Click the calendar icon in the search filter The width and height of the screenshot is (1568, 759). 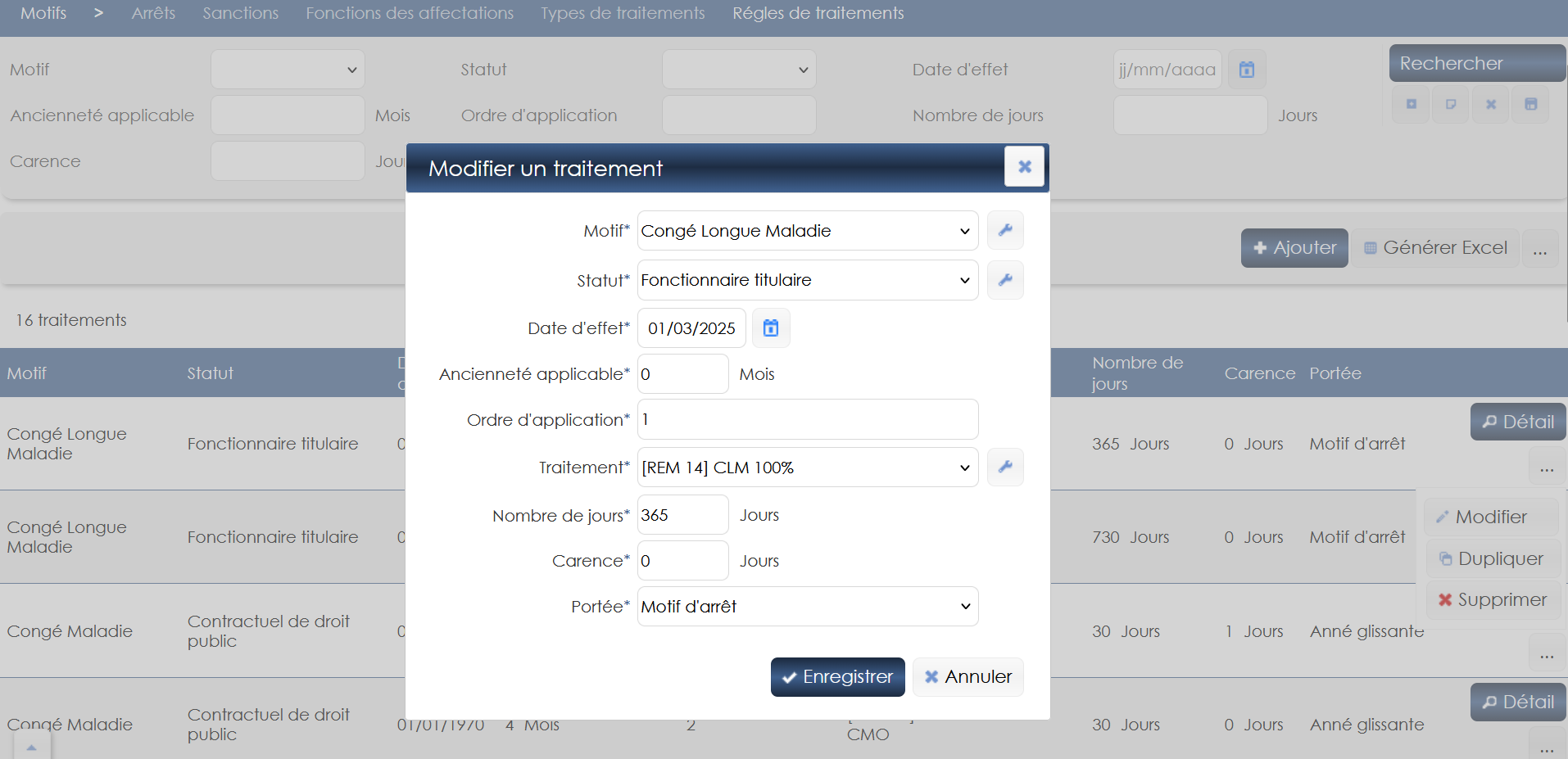(x=1246, y=70)
